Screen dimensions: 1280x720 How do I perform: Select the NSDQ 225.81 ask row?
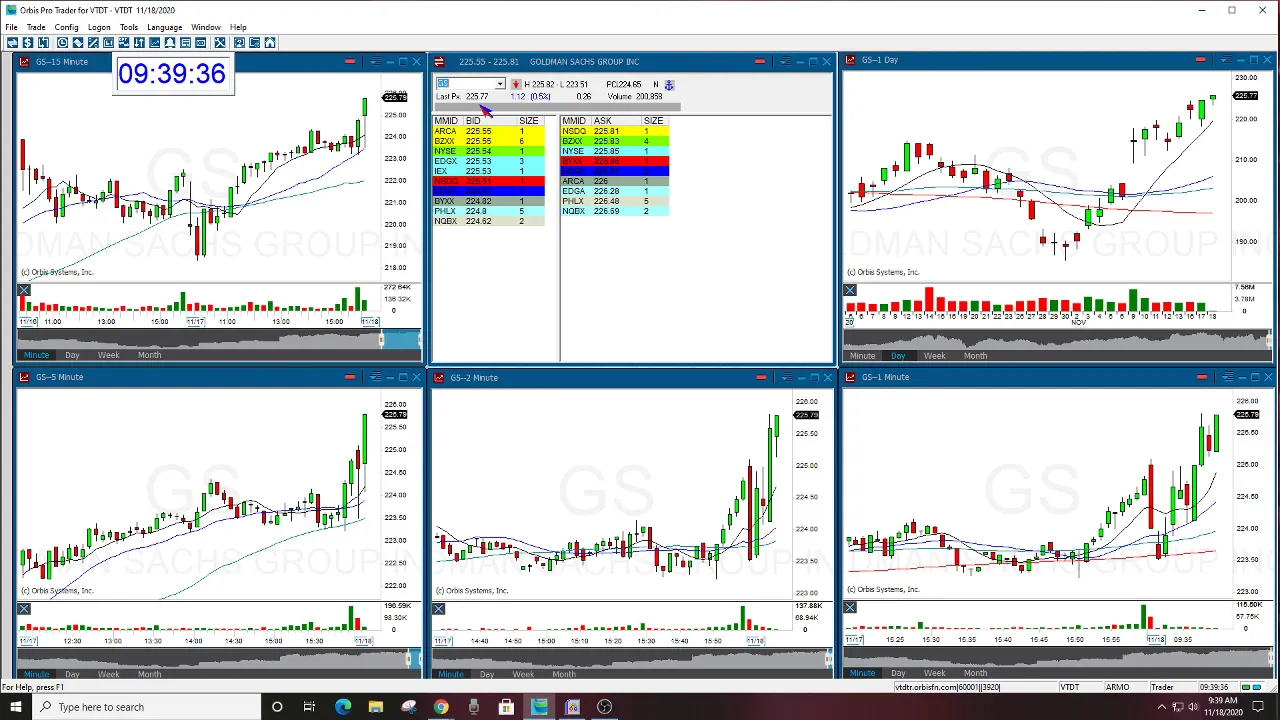click(615, 131)
